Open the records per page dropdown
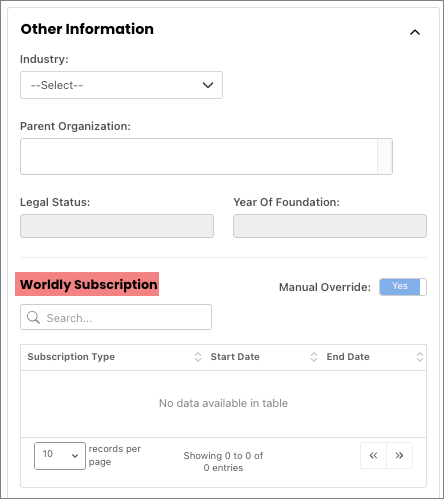 tap(60, 456)
